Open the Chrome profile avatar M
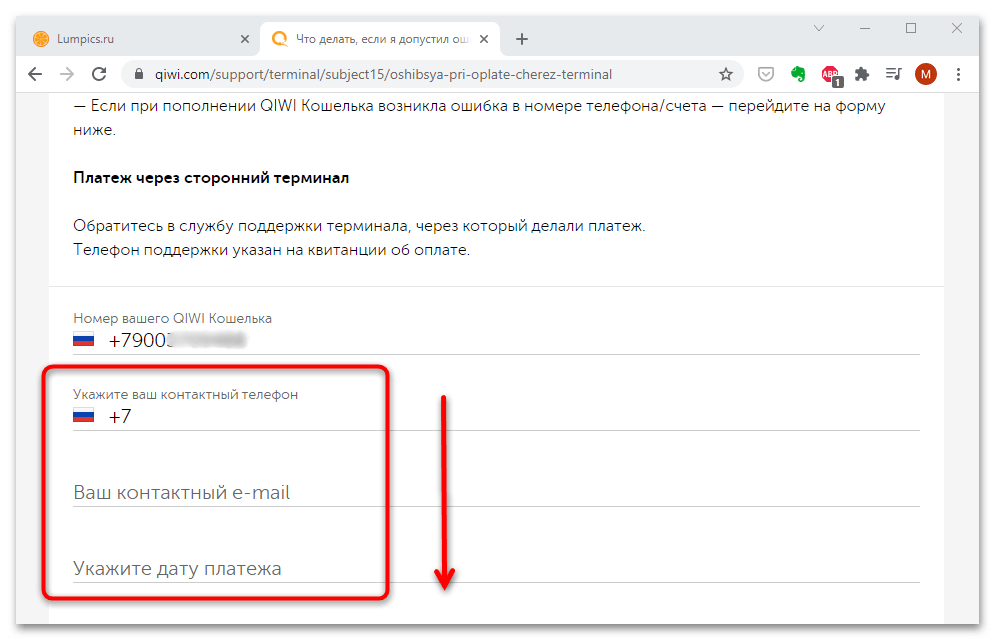This screenshot has height=640, width=995. click(x=926, y=74)
